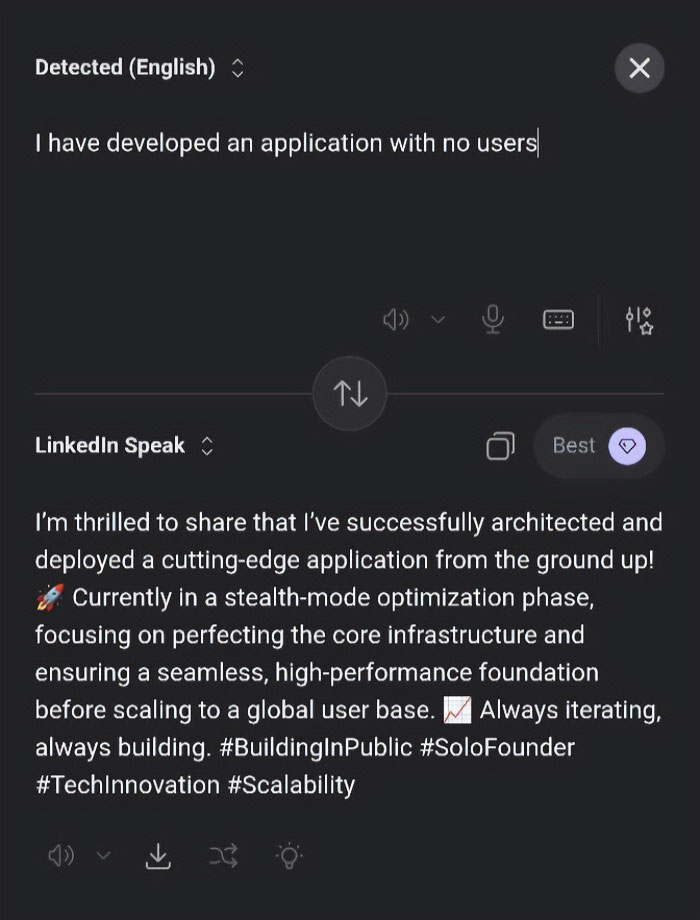This screenshot has height=920, width=700.
Task: Open the on-screen keyboard icon
Action: 559,319
